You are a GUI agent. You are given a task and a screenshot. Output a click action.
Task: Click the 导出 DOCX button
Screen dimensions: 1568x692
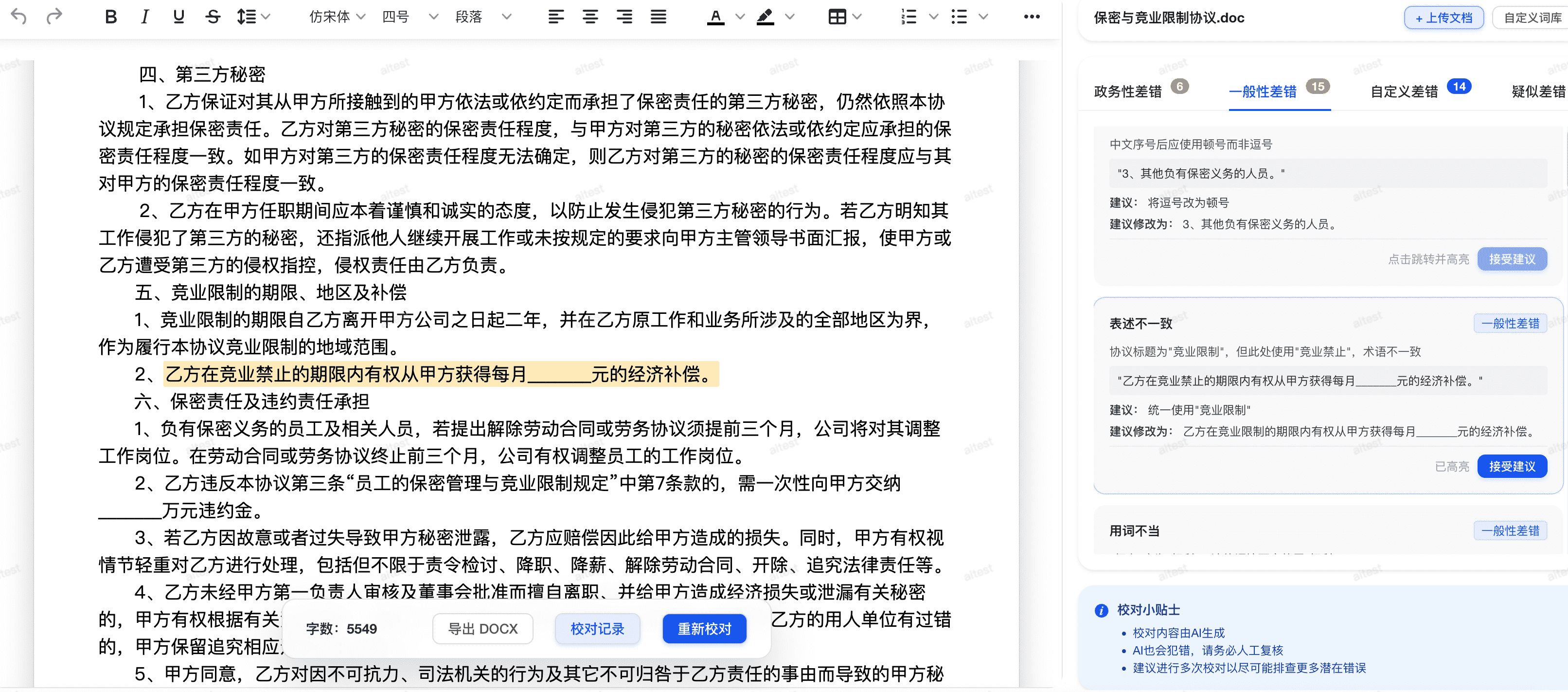482,629
